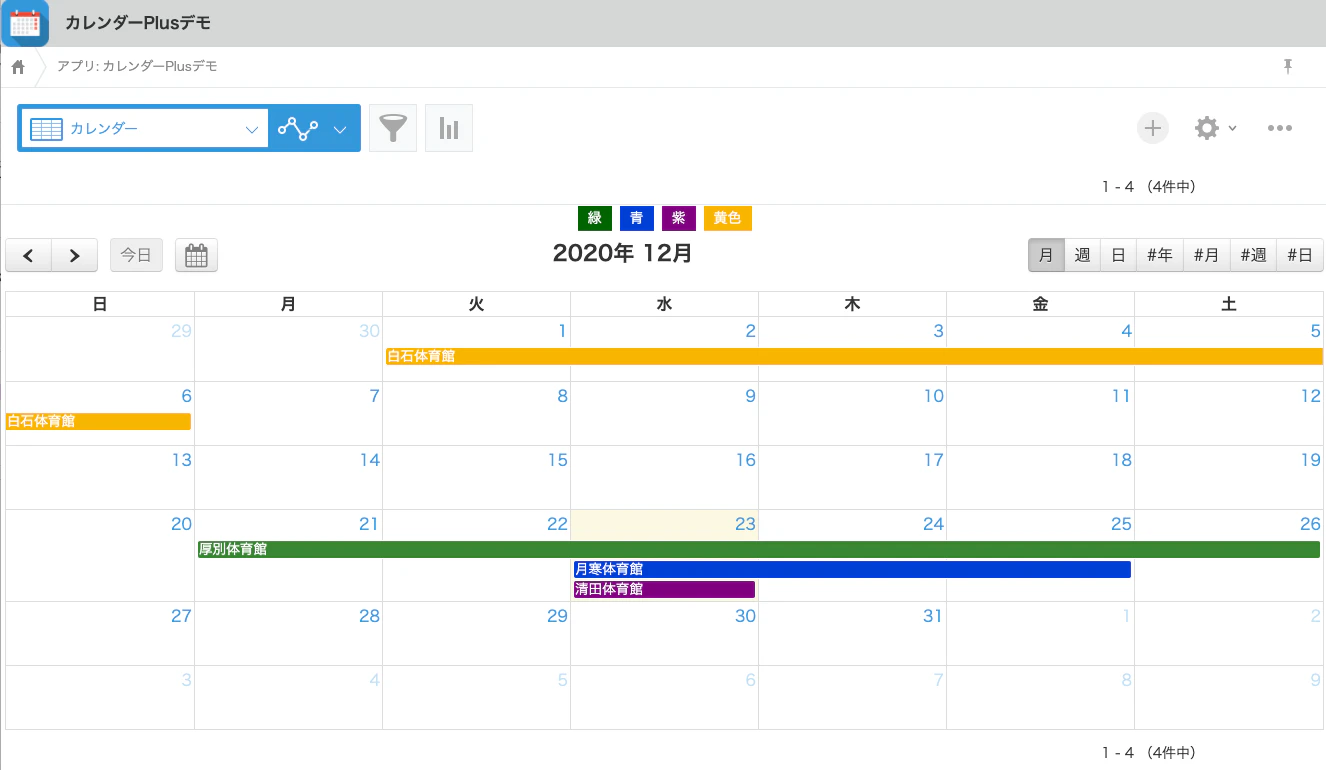The width and height of the screenshot is (1326, 770).
Task: Open the filter funnel icon
Action: click(393, 128)
